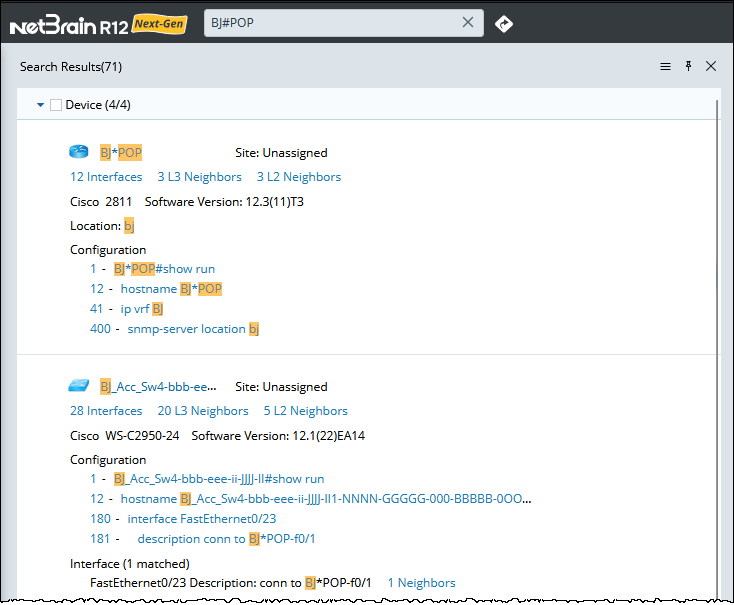Click Interface (1 matched) heading
The width and height of the screenshot is (734, 605).
(x=130, y=564)
